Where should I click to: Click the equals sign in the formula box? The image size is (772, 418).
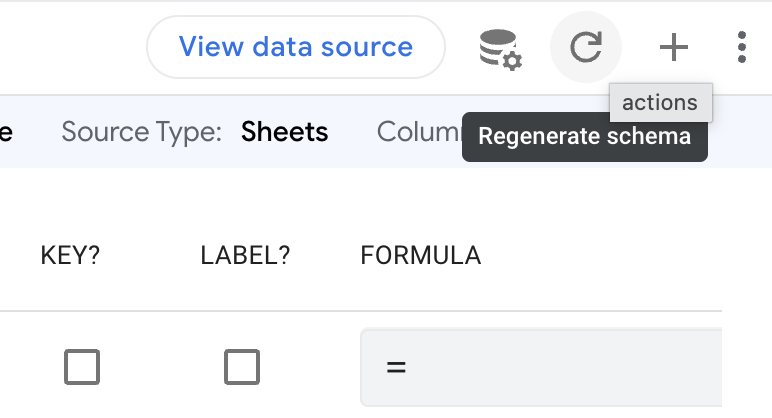pos(396,367)
